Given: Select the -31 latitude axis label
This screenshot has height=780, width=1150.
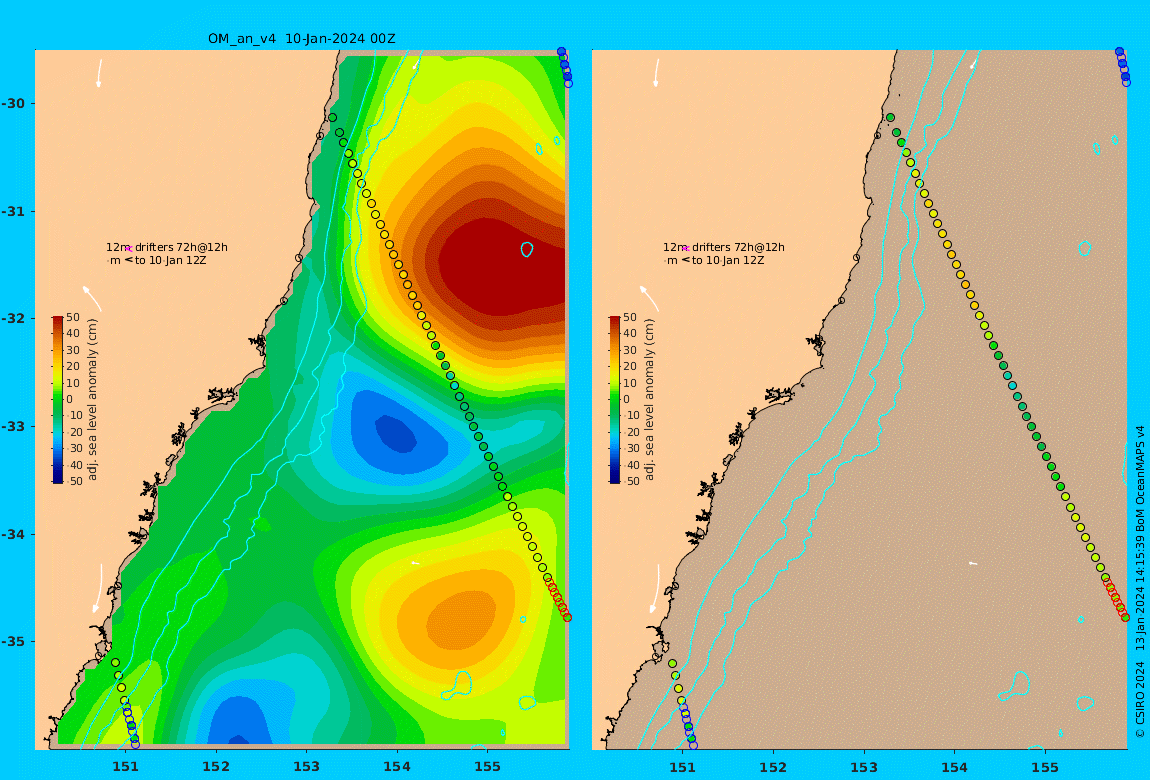Looking at the screenshot, I should (x=12, y=211).
